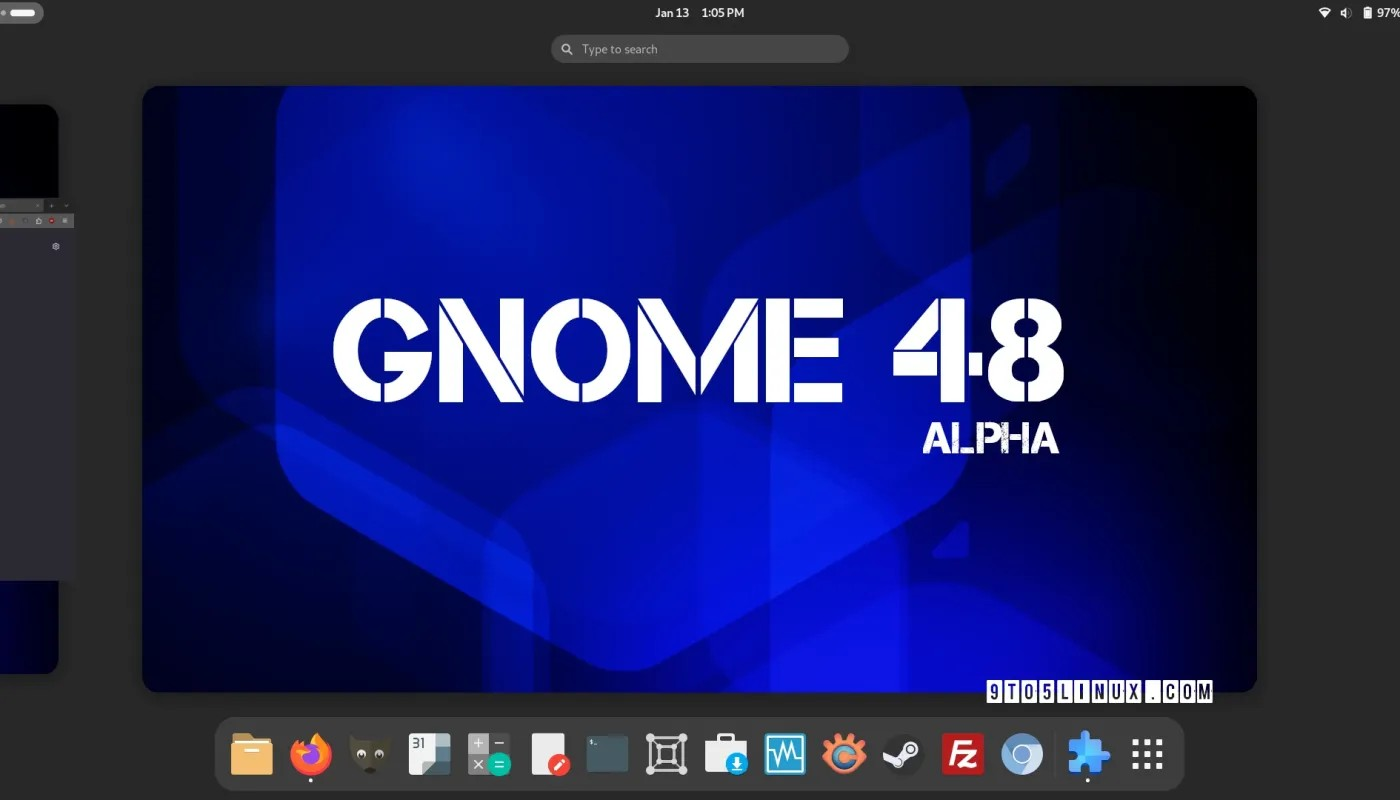Open the FileZilla FTP client
This screenshot has height=800, width=1400.
click(x=962, y=754)
